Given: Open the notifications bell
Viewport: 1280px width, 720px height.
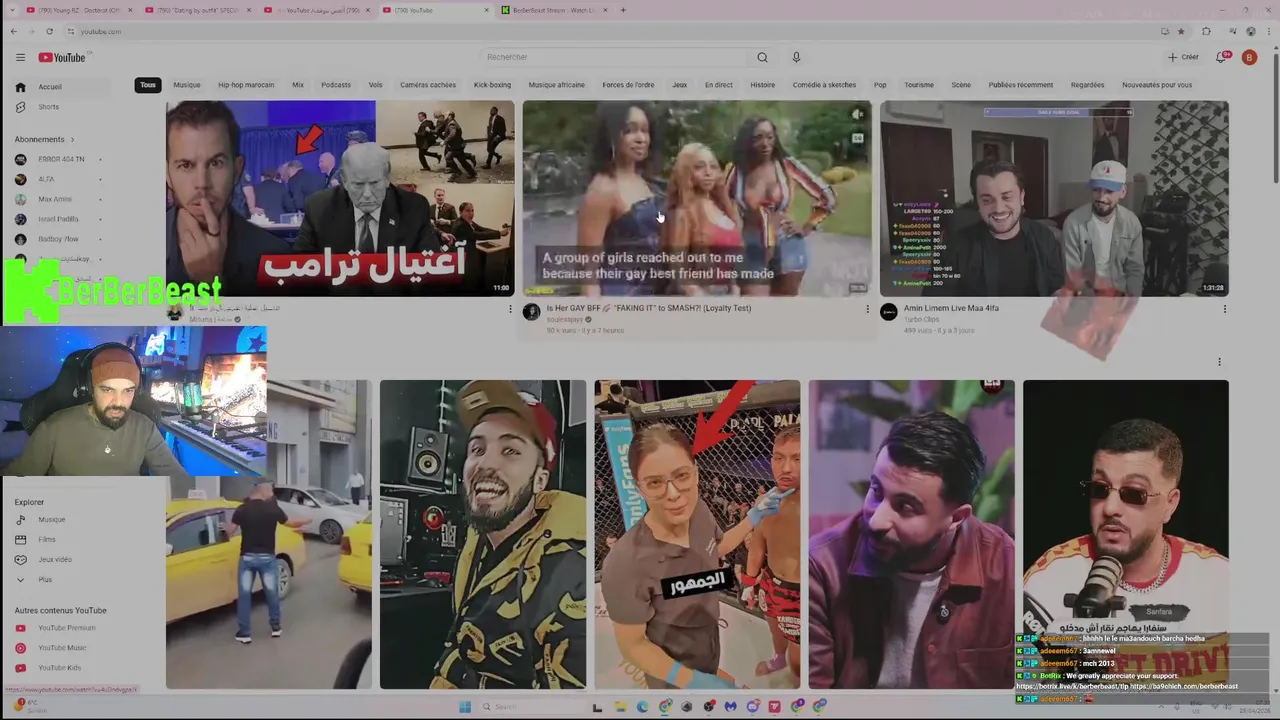Looking at the screenshot, I should [1221, 57].
